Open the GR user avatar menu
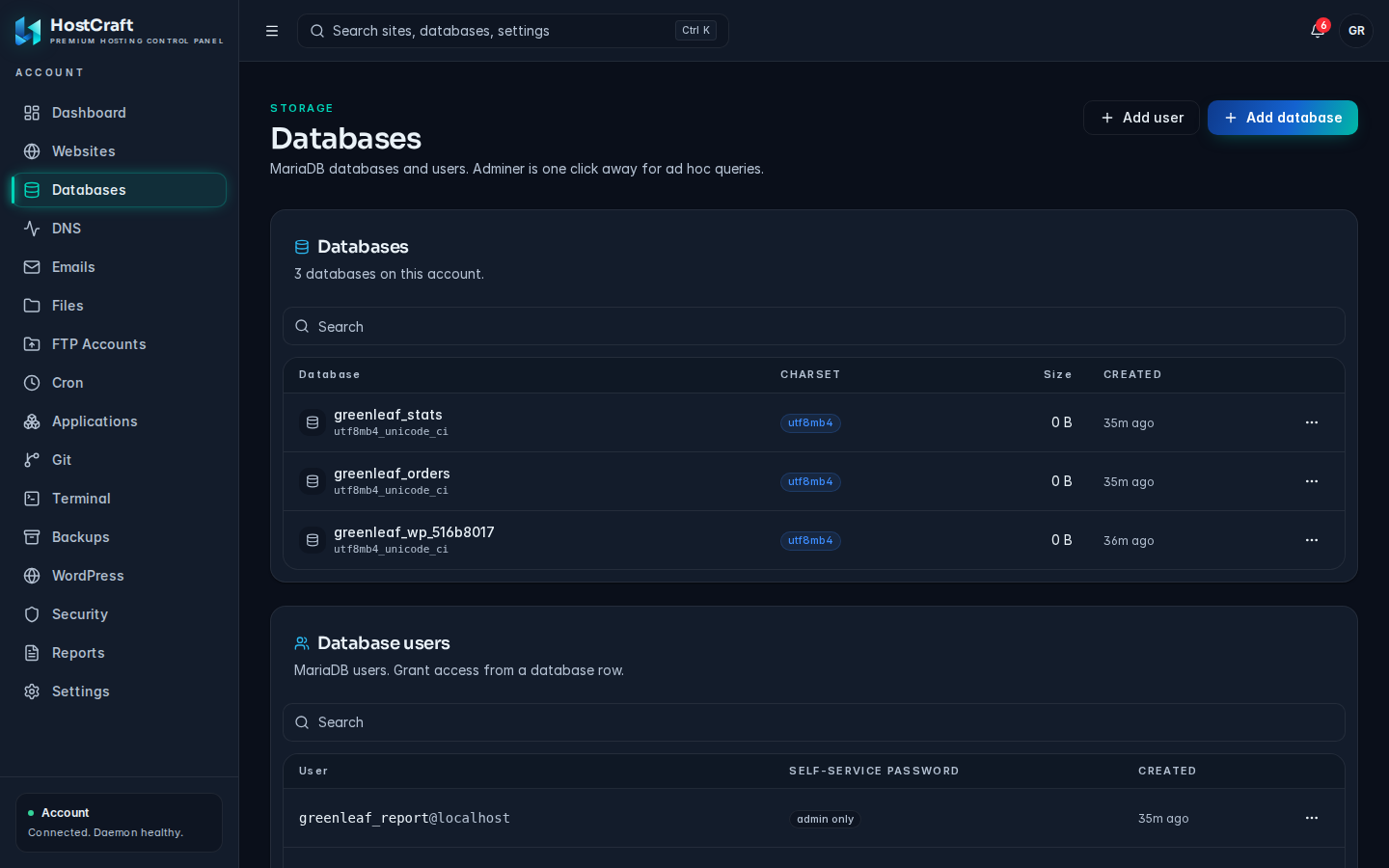The width and height of the screenshot is (1389, 868). [x=1356, y=31]
